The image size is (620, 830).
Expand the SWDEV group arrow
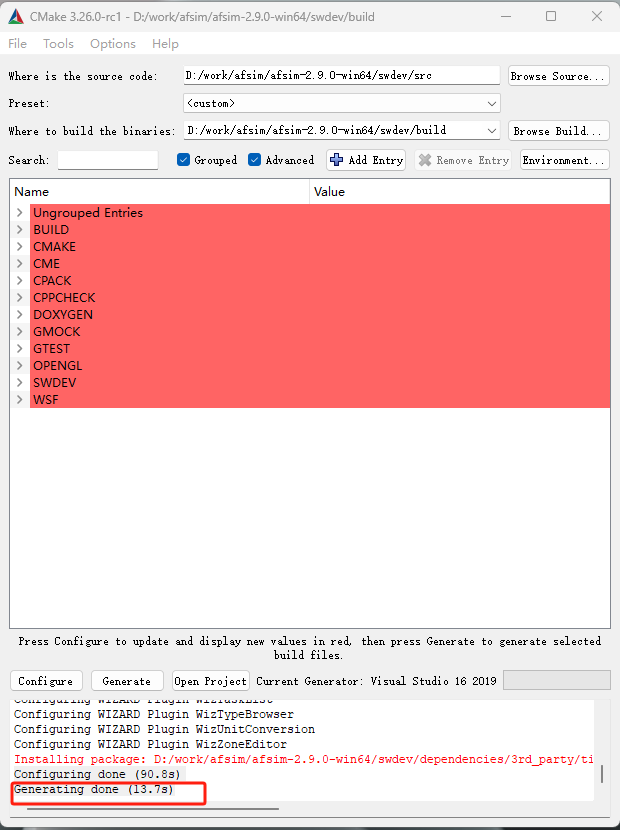coord(20,382)
